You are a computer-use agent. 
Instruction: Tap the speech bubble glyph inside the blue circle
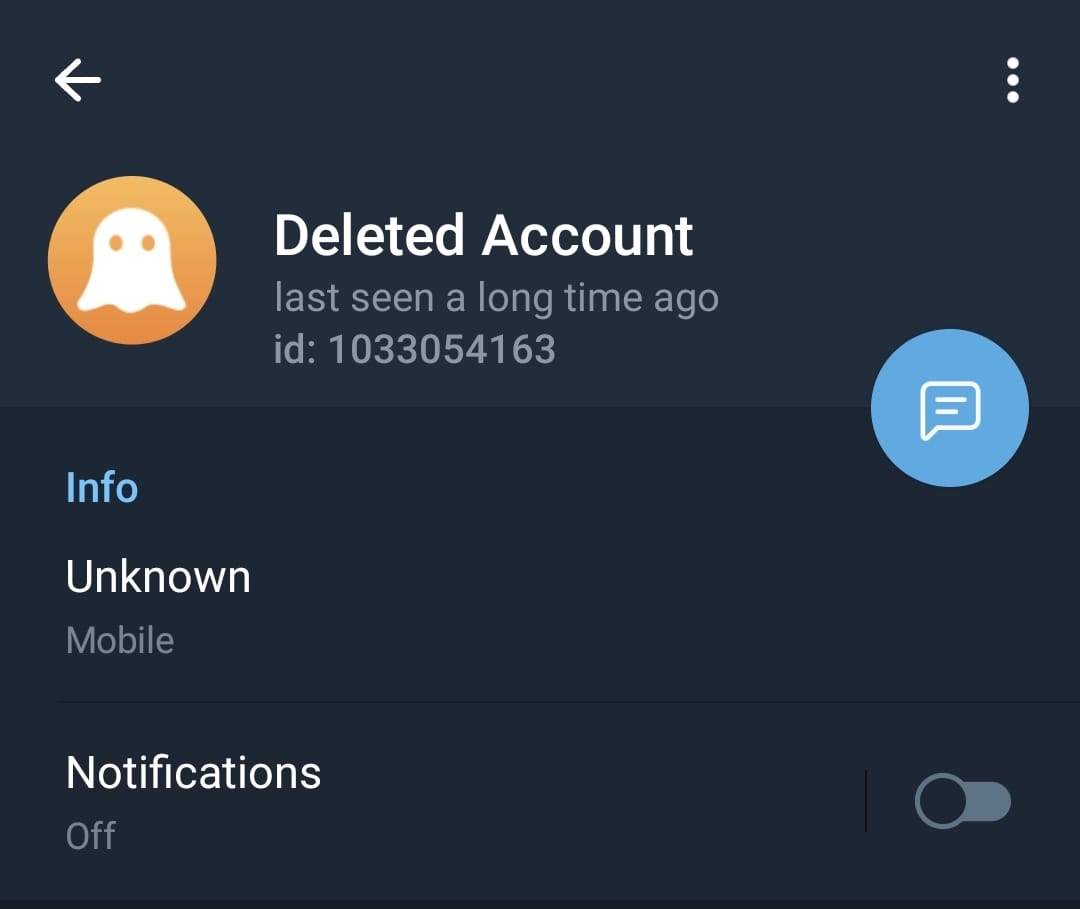[949, 410]
